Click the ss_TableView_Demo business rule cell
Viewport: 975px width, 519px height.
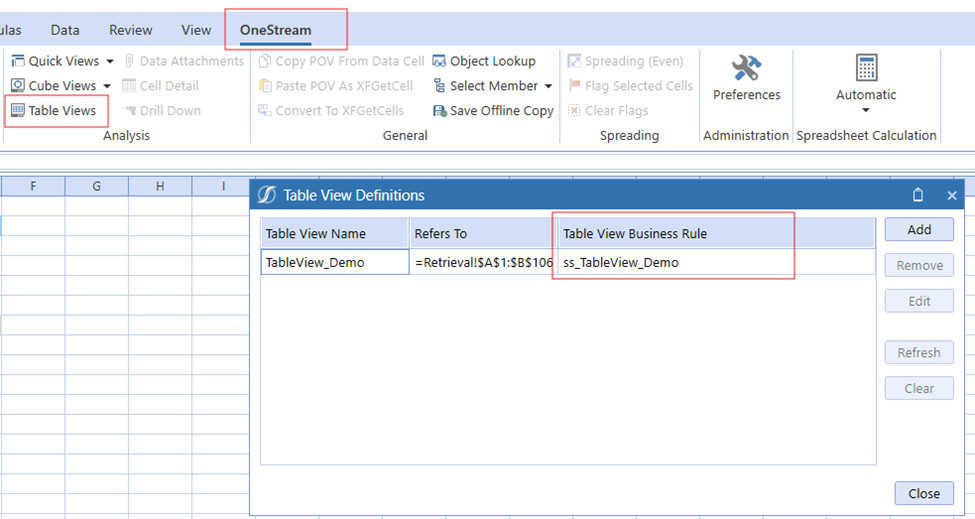pos(675,263)
